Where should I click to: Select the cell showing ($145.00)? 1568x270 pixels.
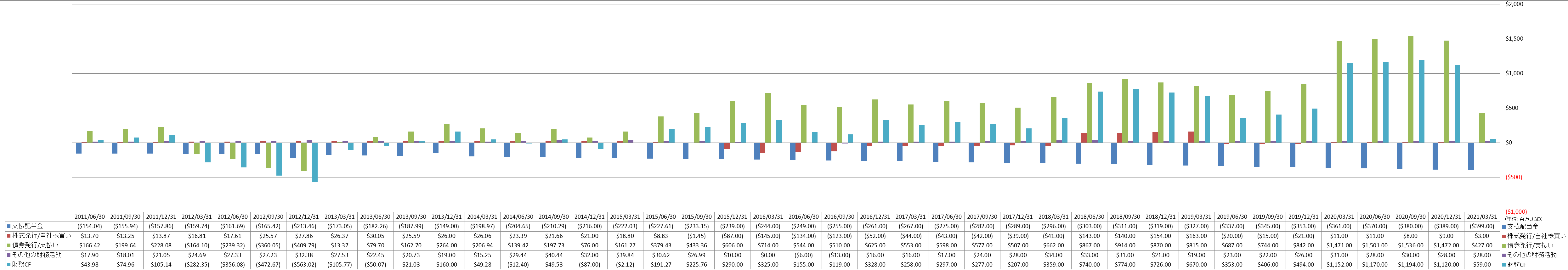point(768,236)
